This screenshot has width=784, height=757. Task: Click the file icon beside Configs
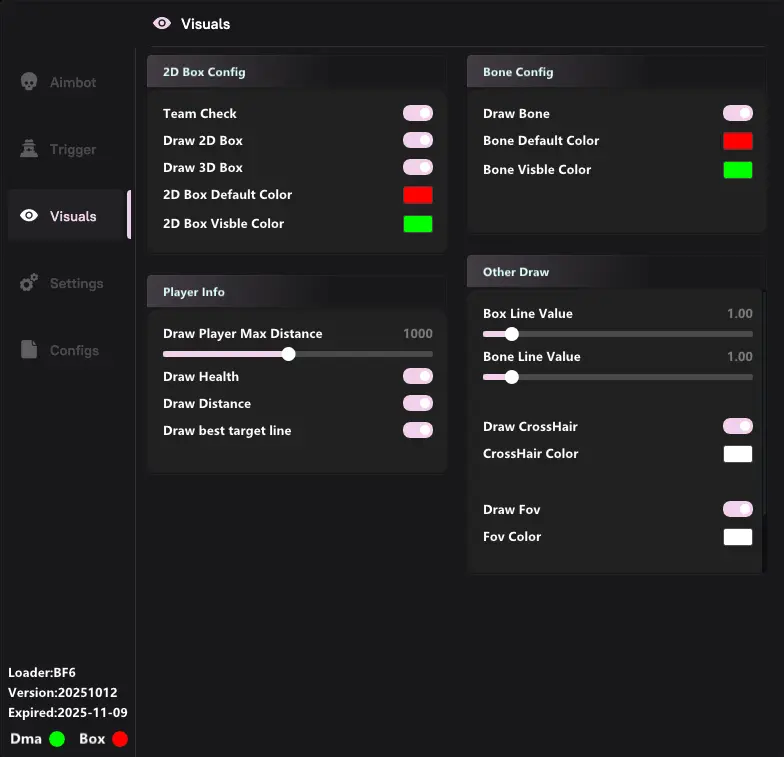(29, 350)
